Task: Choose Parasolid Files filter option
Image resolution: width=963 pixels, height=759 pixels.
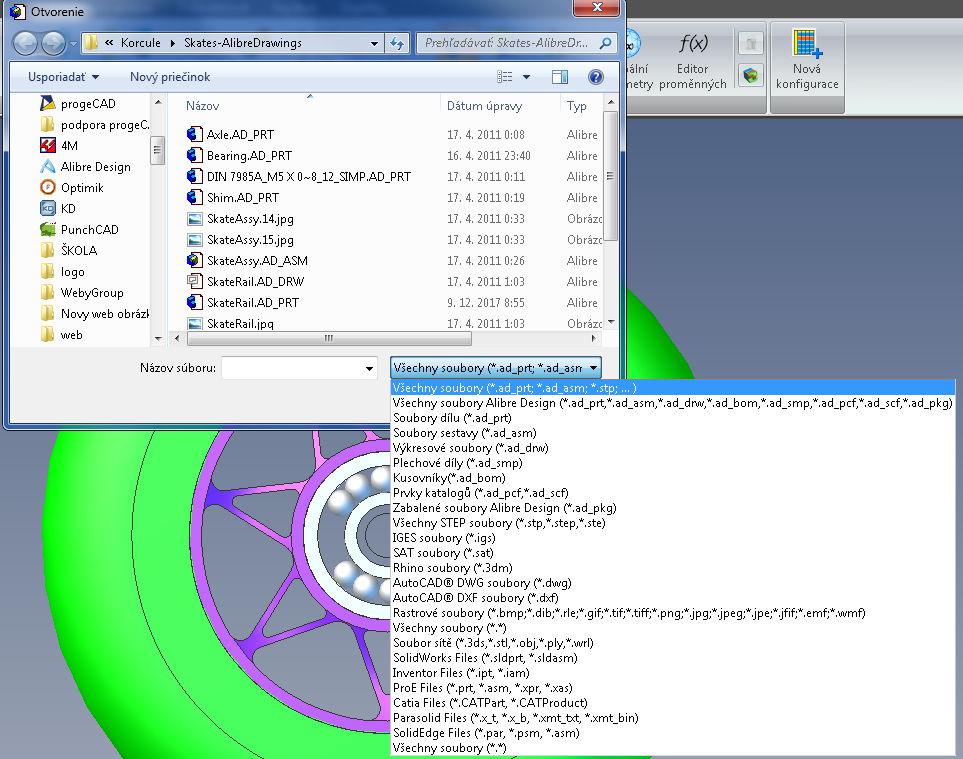Action: [x=673, y=718]
